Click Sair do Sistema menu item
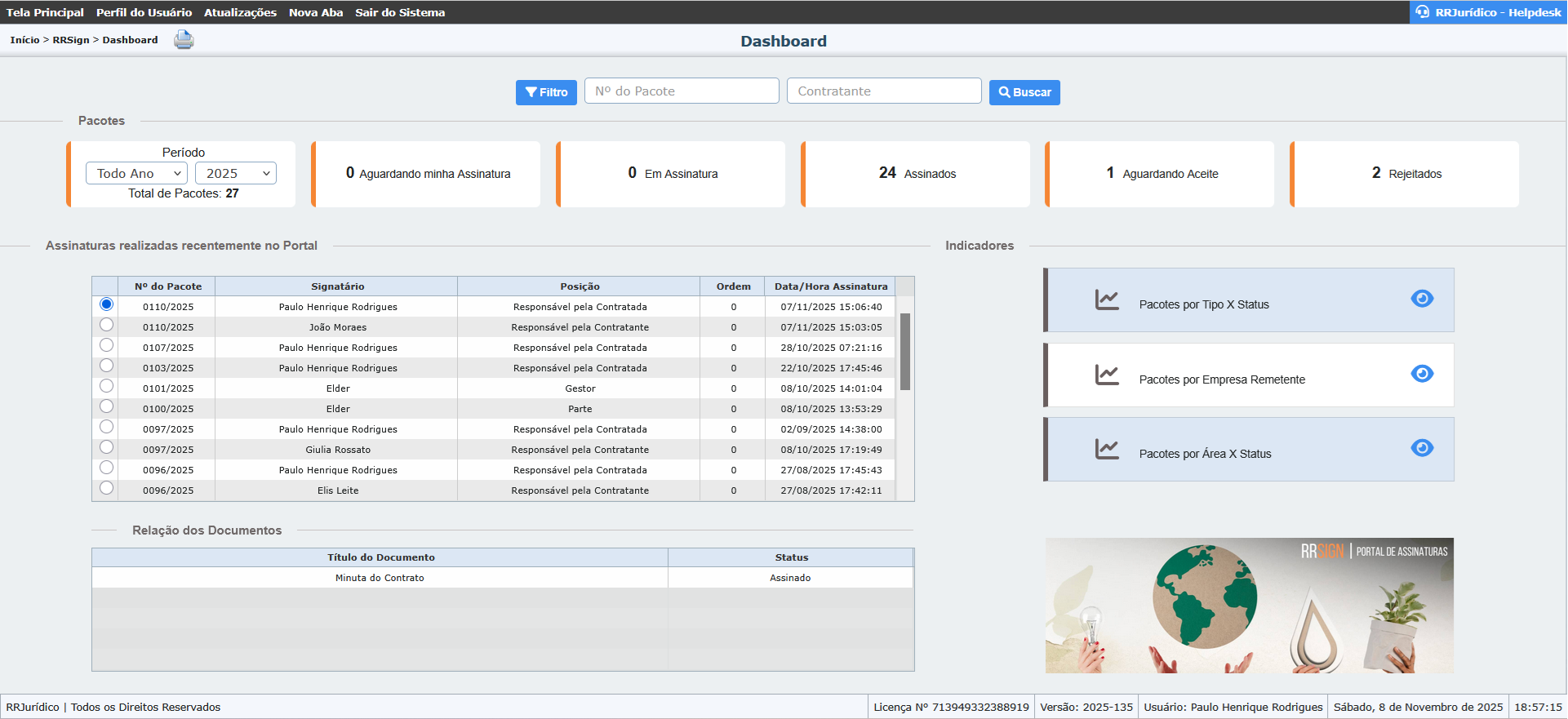The width and height of the screenshot is (1568, 719). point(400,12)
